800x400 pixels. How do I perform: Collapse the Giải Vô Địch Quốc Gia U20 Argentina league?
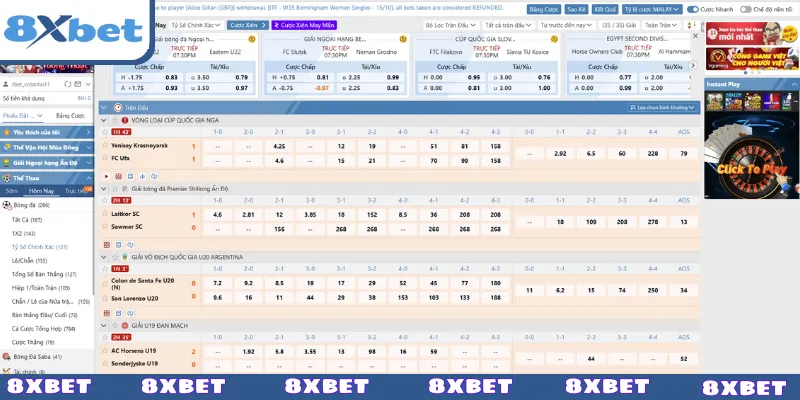[104, 257]
